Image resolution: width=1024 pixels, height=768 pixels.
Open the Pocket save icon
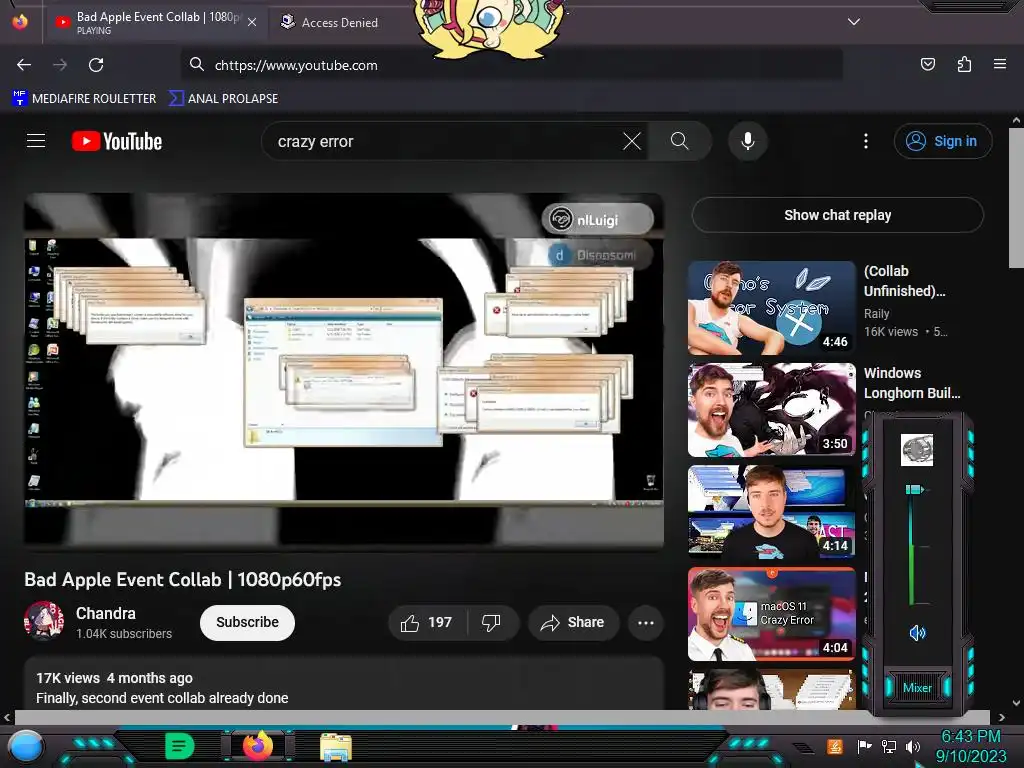927,64
